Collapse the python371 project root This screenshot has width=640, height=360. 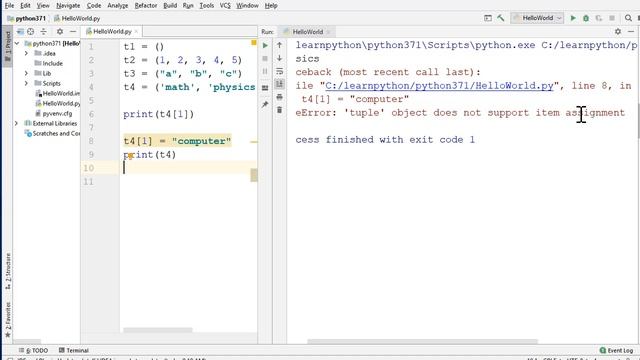tap(17, 43)
